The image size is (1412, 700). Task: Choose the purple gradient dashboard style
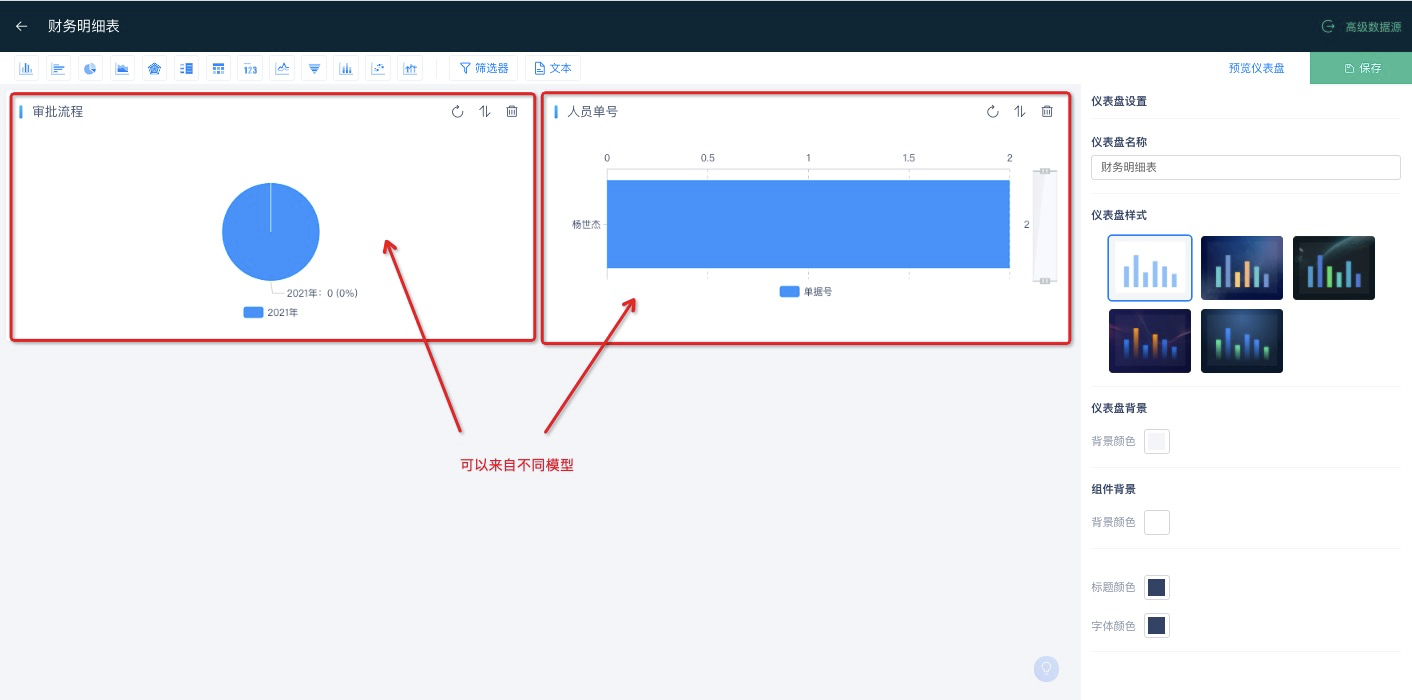pyautogui.click(x=1150, y=341)
